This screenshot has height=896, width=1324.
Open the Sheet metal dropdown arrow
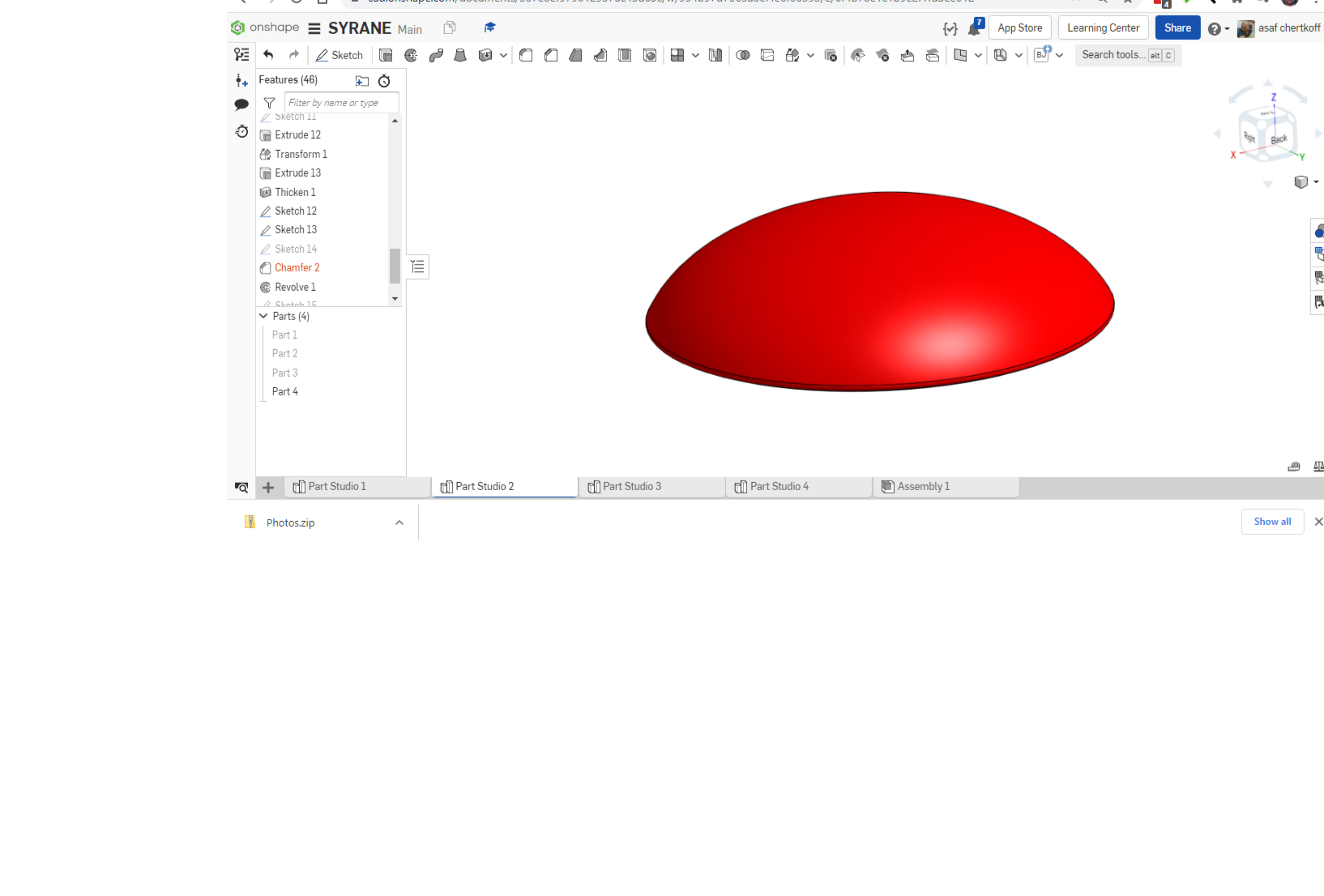click(1019, 55)
